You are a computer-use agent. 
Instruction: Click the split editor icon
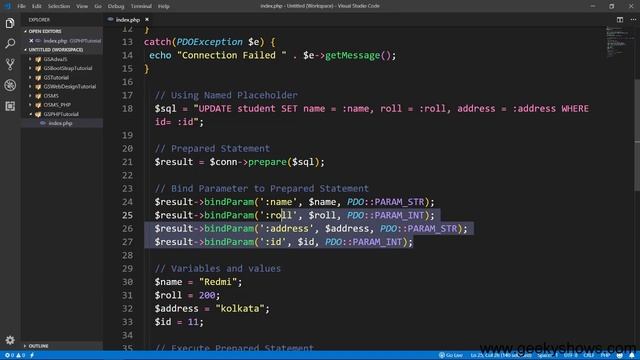(620, 19)
